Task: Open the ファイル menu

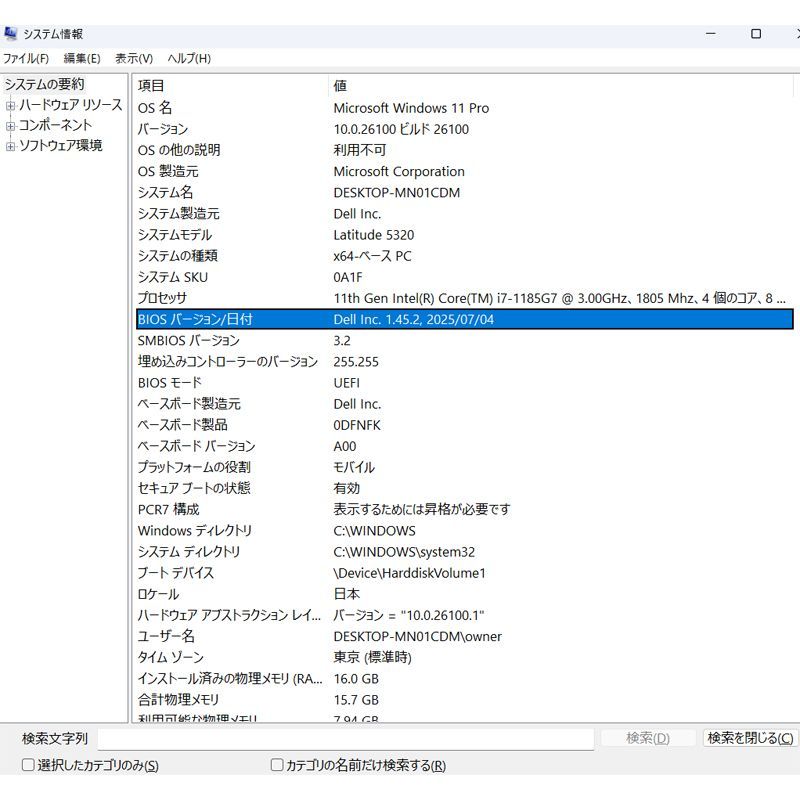Action: (25, 59)
